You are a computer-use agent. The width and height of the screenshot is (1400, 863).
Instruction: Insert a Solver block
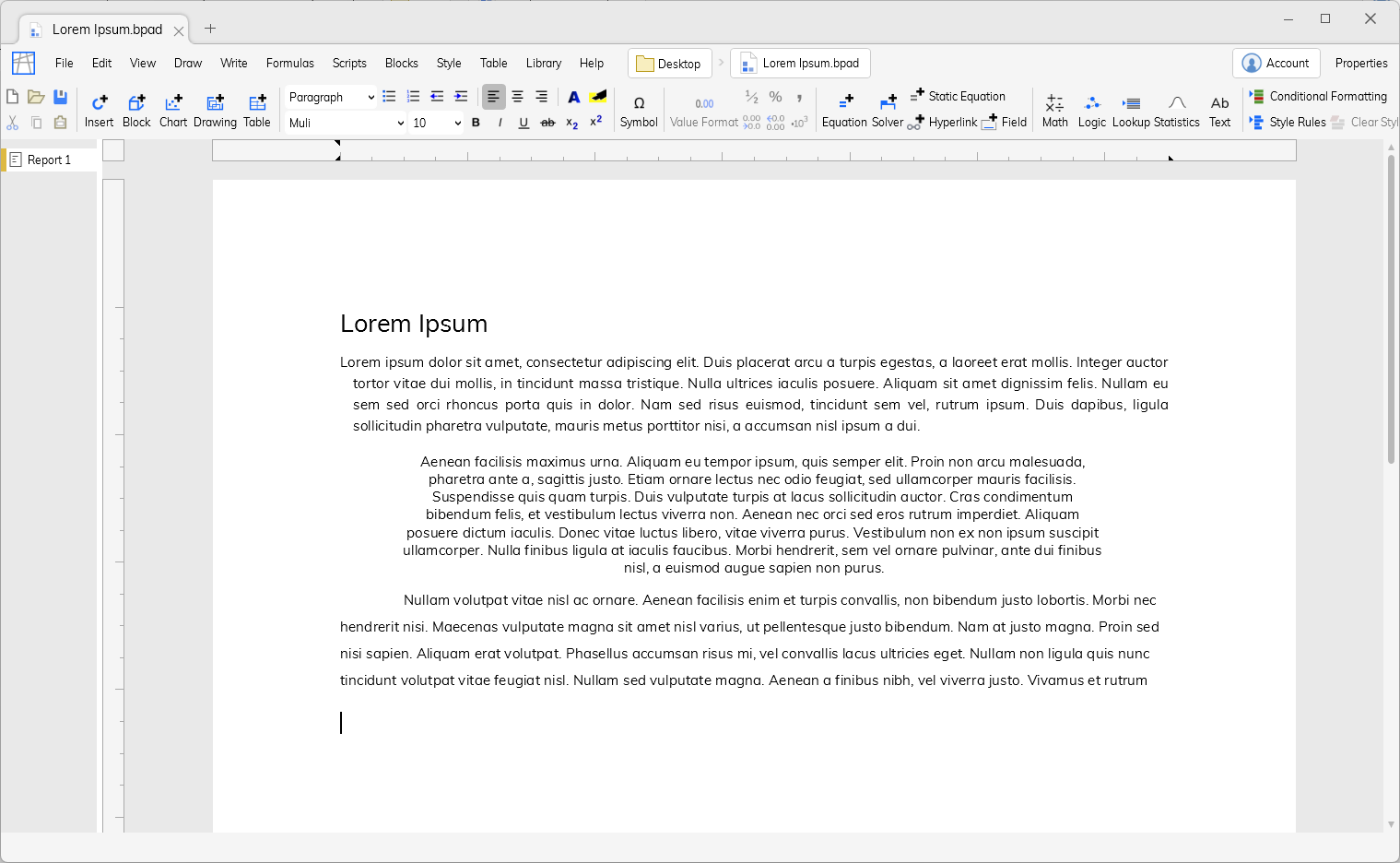point(888,111)
